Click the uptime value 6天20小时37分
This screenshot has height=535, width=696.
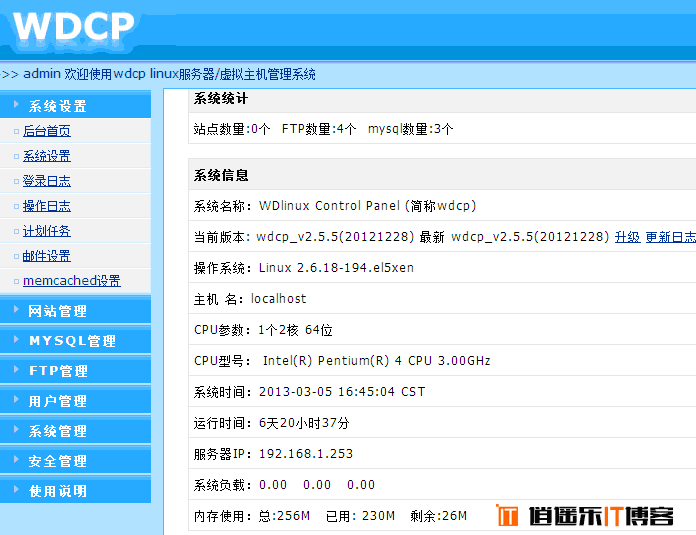pyautogui.click(x=304, y=423)
